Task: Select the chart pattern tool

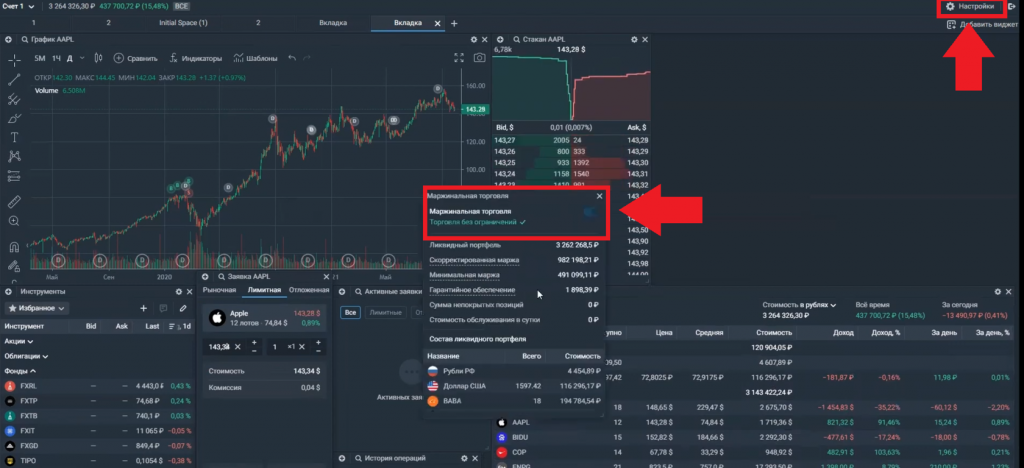Action: [14, 157]
